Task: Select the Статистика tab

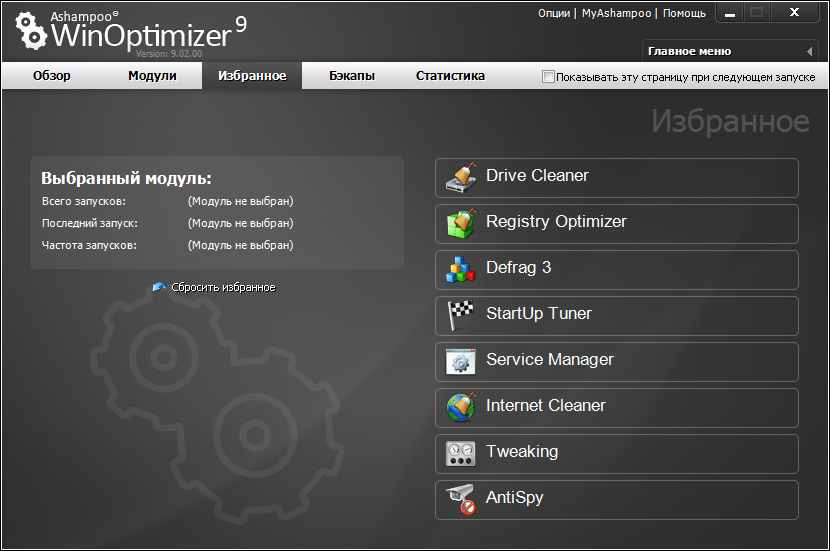Action: click(450, 76)
